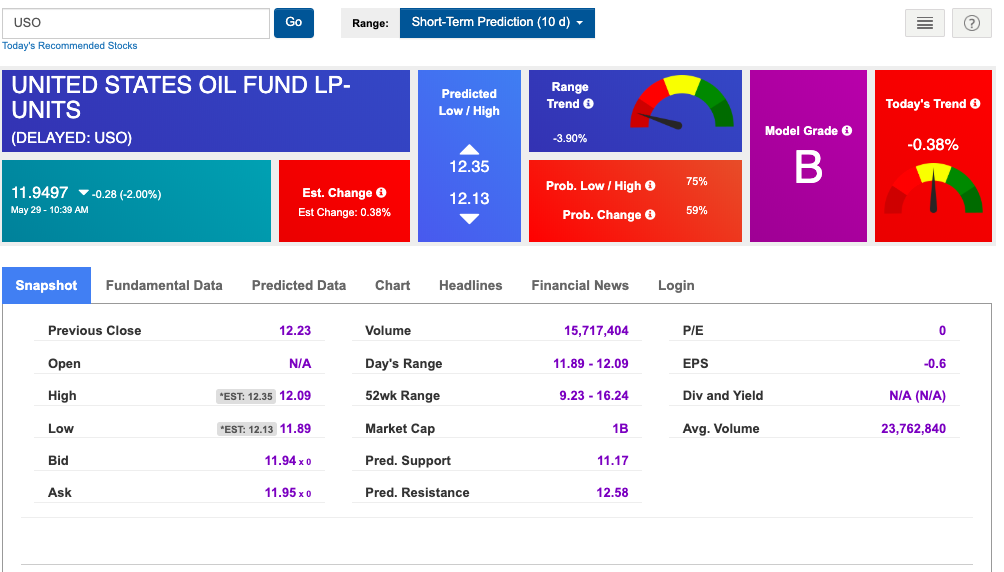Screen dimensions: 1004x572
Task: Click the *EST: 12.35 badge in High row
Action: click(x=246, y=396)
